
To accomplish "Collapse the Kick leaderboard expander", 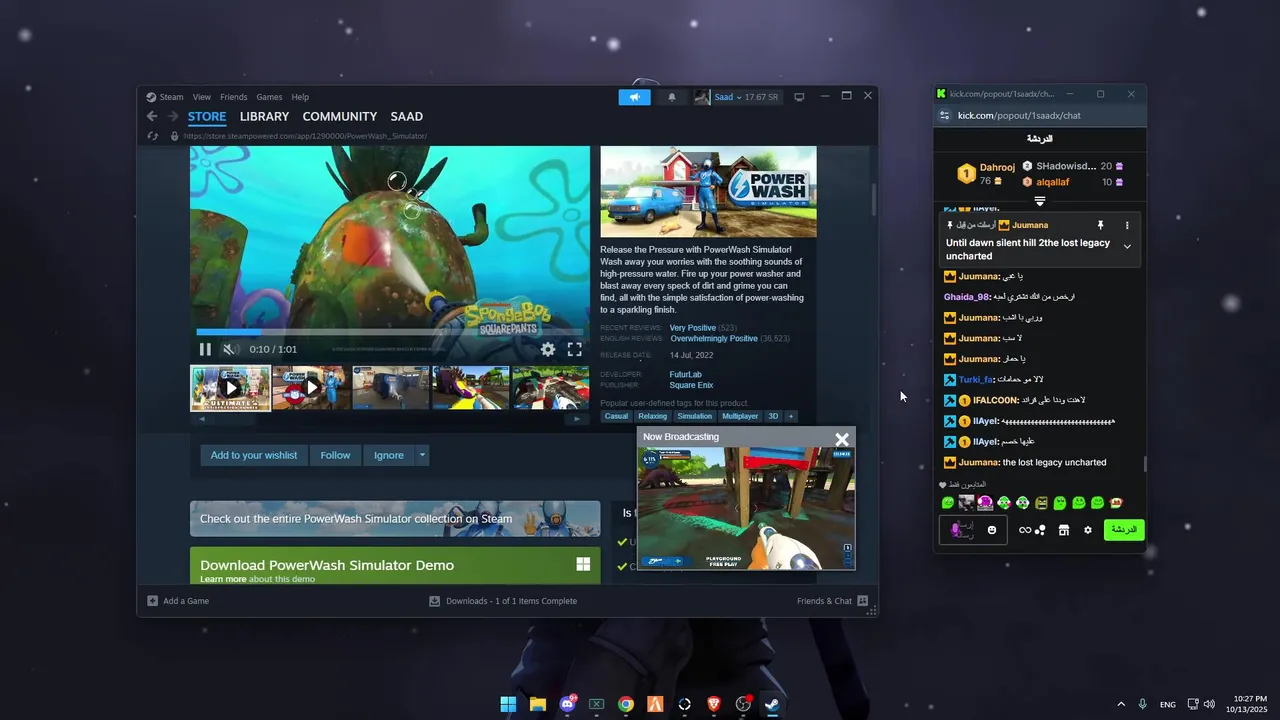I will point(1040,201).
